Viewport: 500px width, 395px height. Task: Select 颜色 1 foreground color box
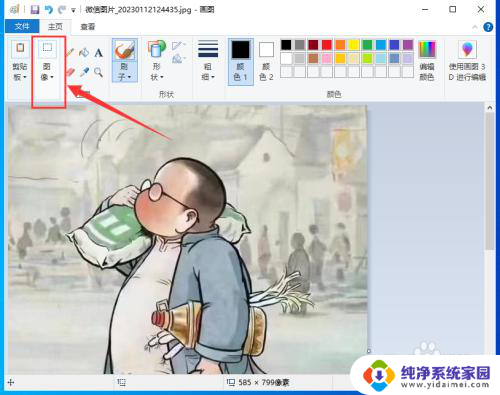coord(241,61)
